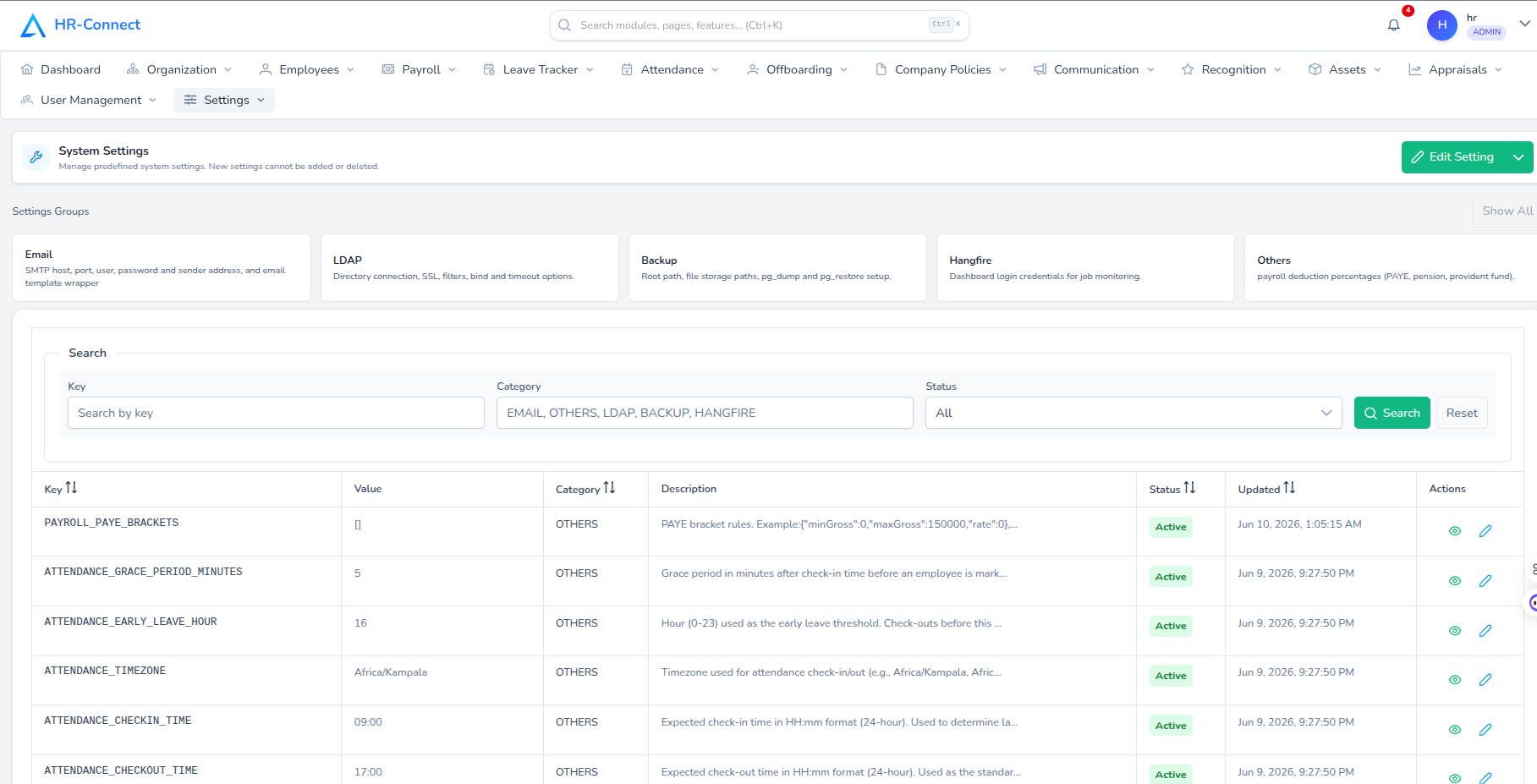Click the Jun 10, 2026 updated date
The image size is (1537, 784).
[x=1299, y=524]
